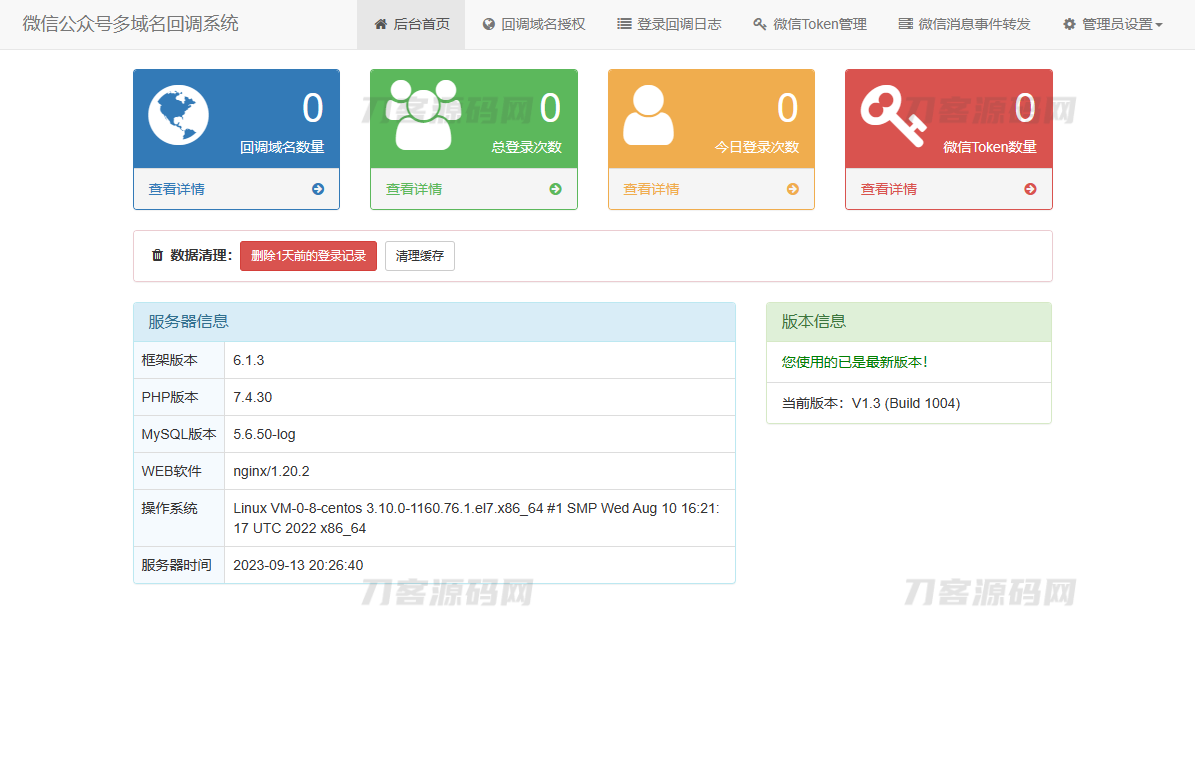The width and height of the screenshot is (1195, 778).
Task: Click the red 删除1天前的登录记录 button
Action: pos(308,255)
